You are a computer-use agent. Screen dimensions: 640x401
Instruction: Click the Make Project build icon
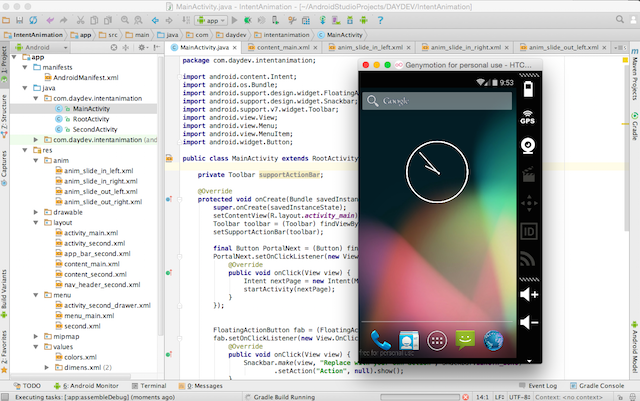point(186,20)
